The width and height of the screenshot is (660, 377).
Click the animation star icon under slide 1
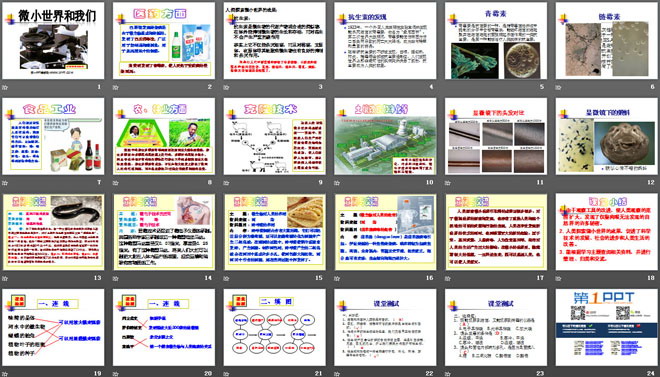(5, 88)
